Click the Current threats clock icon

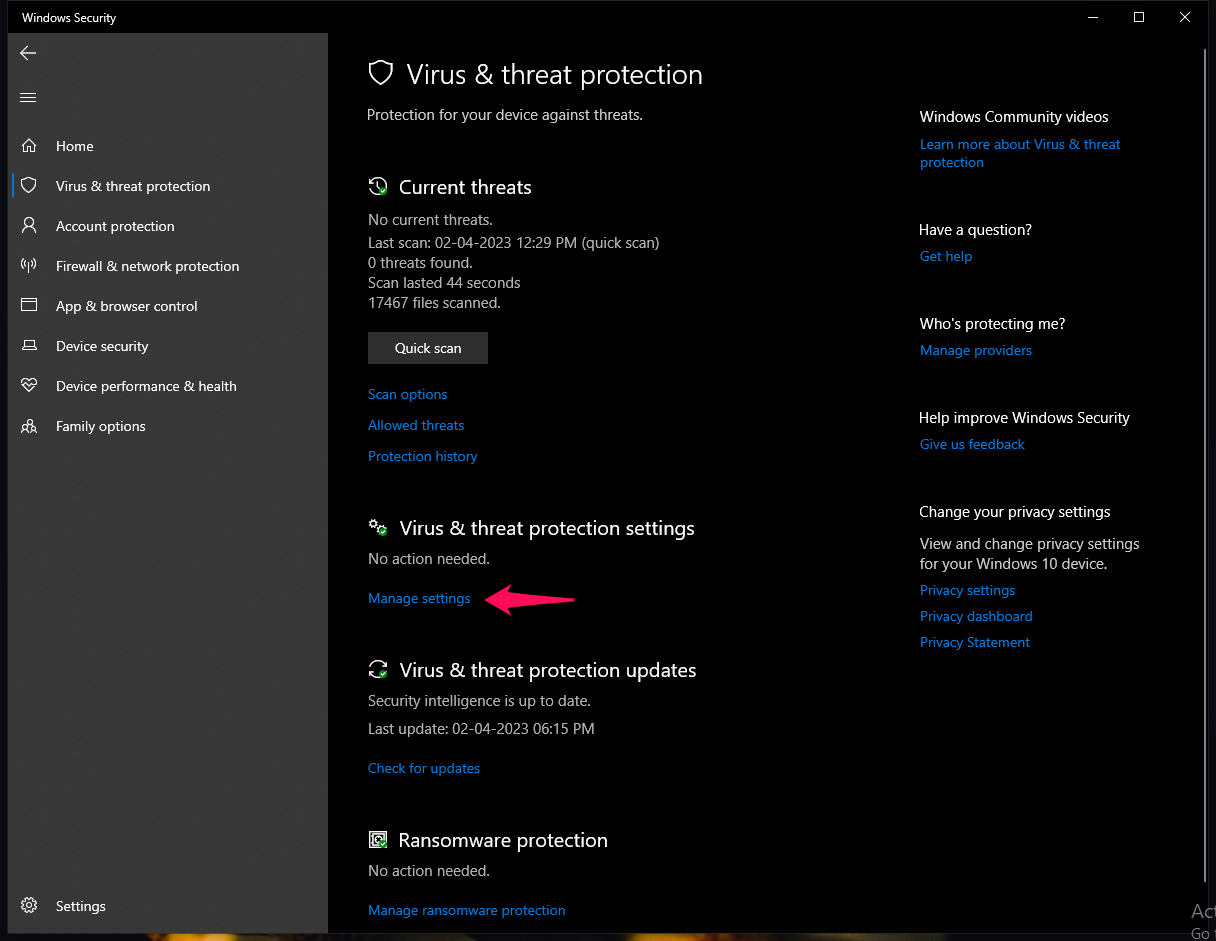378,187
